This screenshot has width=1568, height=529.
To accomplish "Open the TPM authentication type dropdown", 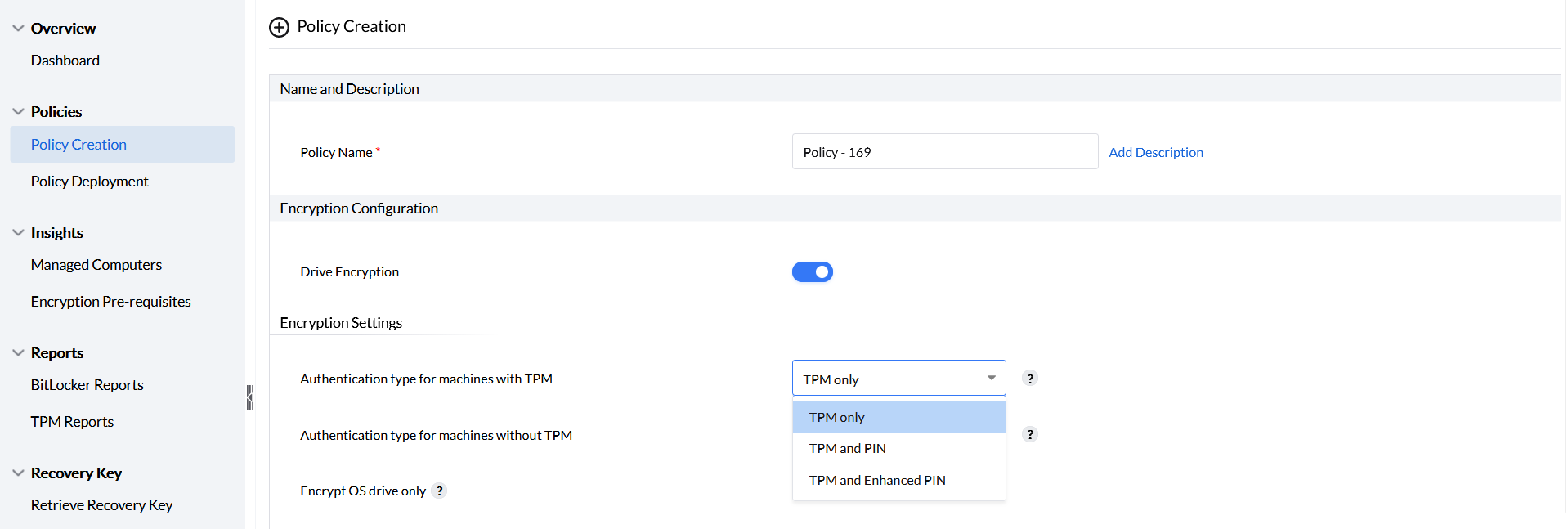I will pyautogui.click(x=898, y=379).
